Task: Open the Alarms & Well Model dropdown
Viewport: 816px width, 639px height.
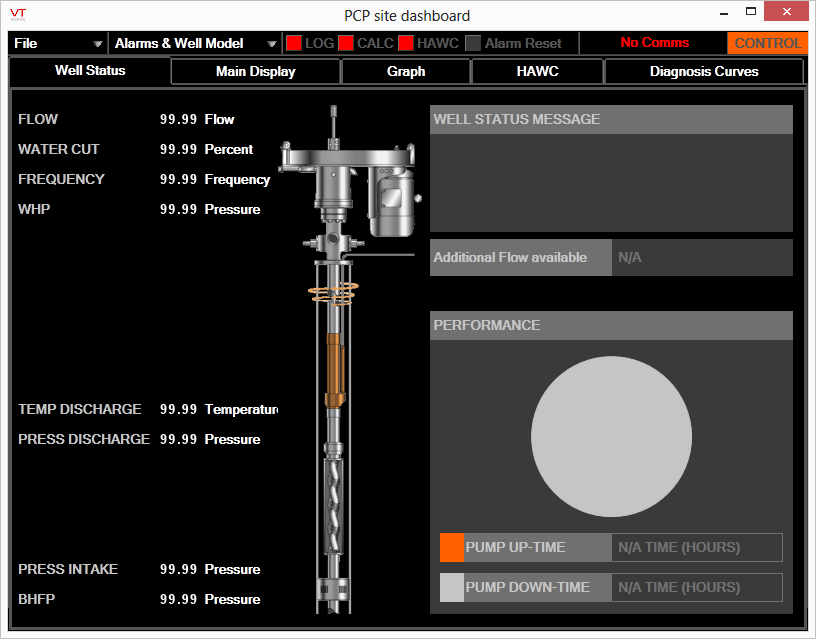Action: pos(195,43)
